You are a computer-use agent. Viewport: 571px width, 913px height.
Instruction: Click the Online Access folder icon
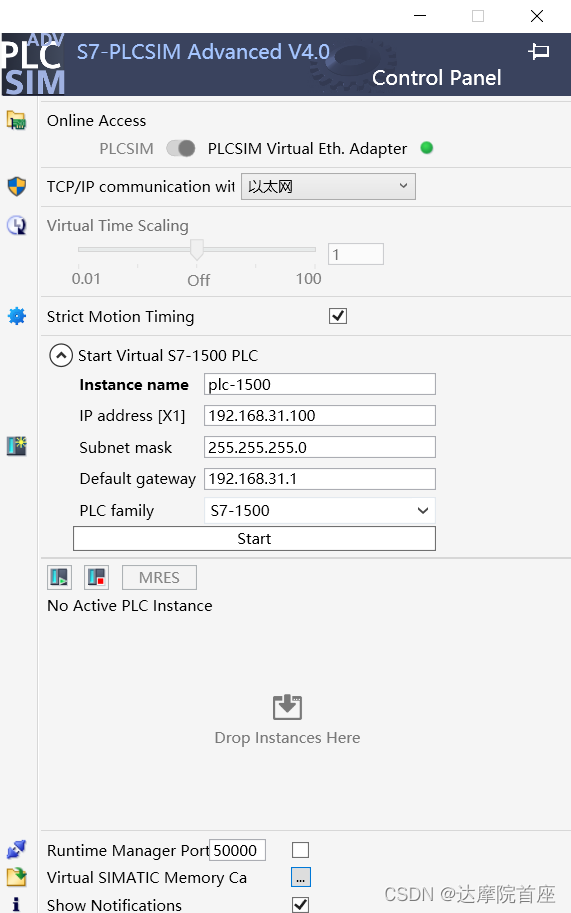16,121
